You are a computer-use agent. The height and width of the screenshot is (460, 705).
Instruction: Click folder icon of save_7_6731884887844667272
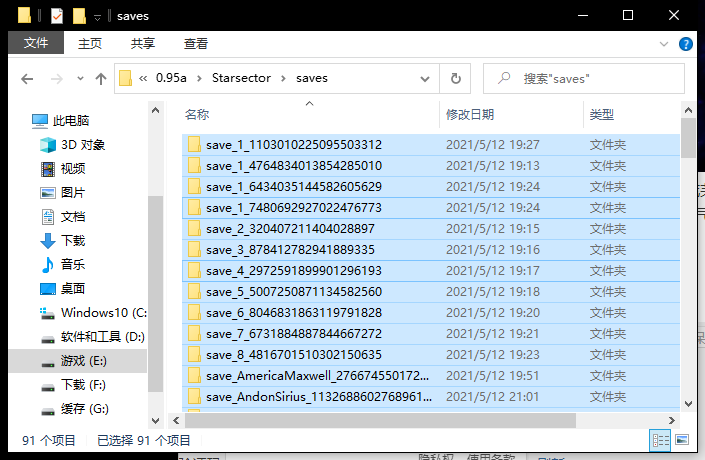194,334
